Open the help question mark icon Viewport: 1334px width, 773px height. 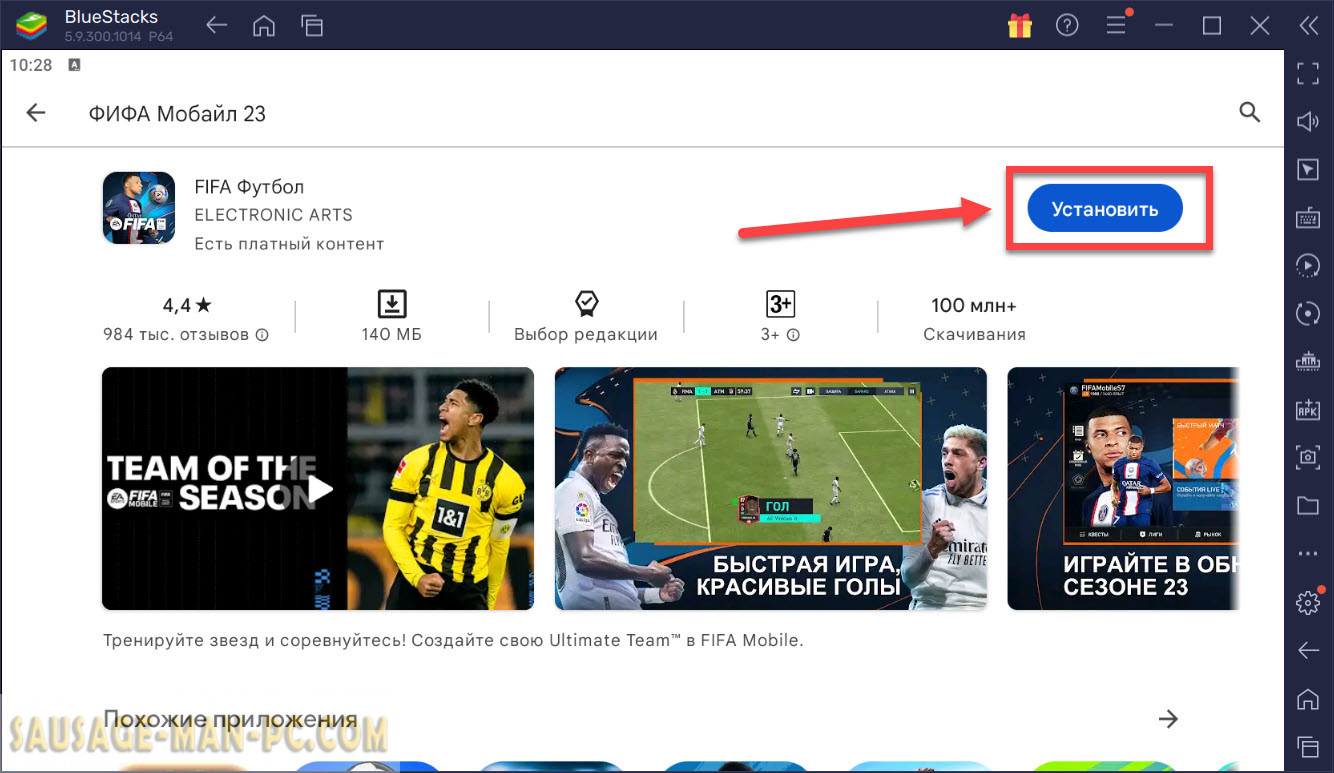pyautogui.click(x=1067, y=26)
